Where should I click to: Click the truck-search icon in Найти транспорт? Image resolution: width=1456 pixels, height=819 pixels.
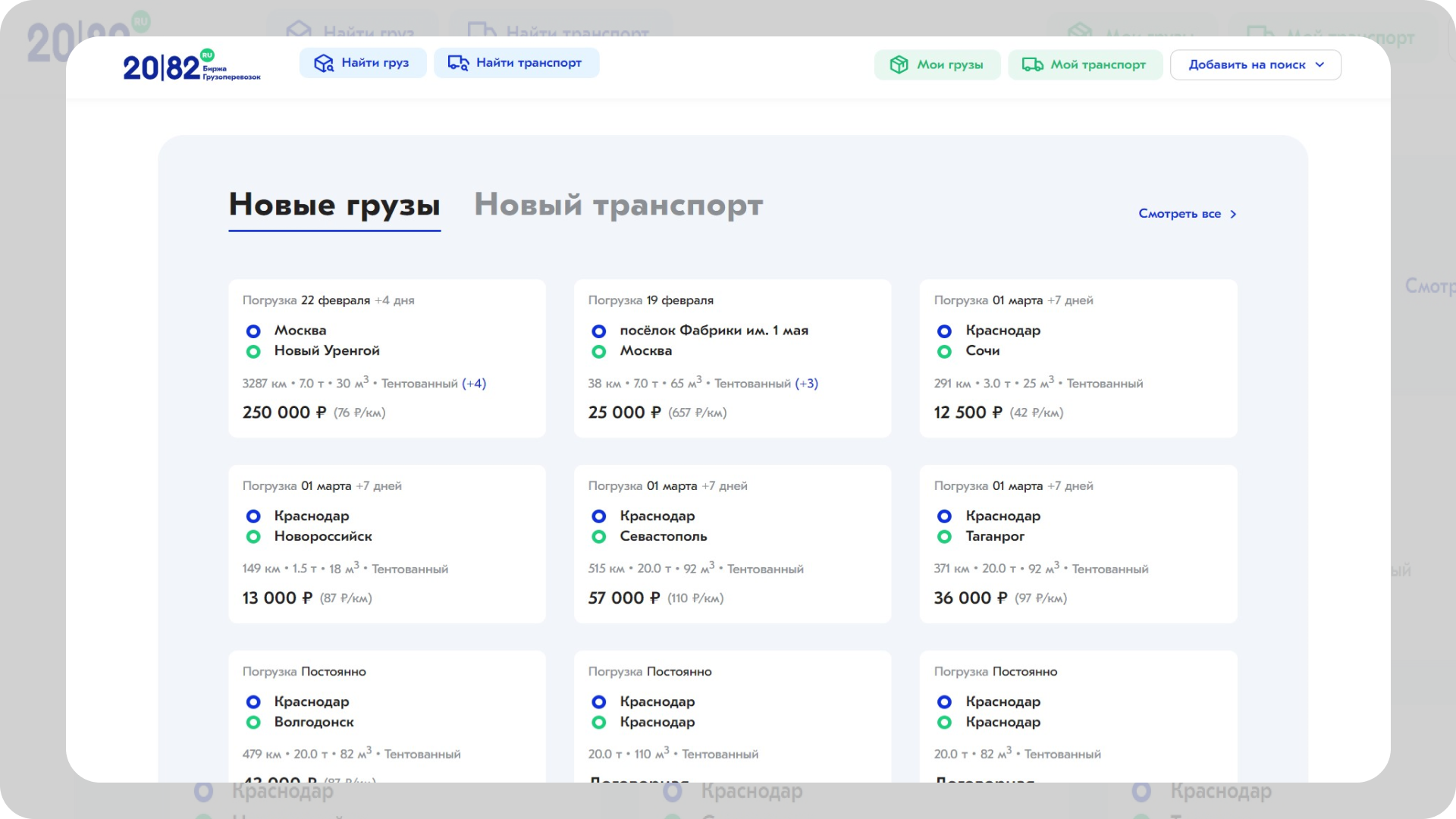coord(458,63)
